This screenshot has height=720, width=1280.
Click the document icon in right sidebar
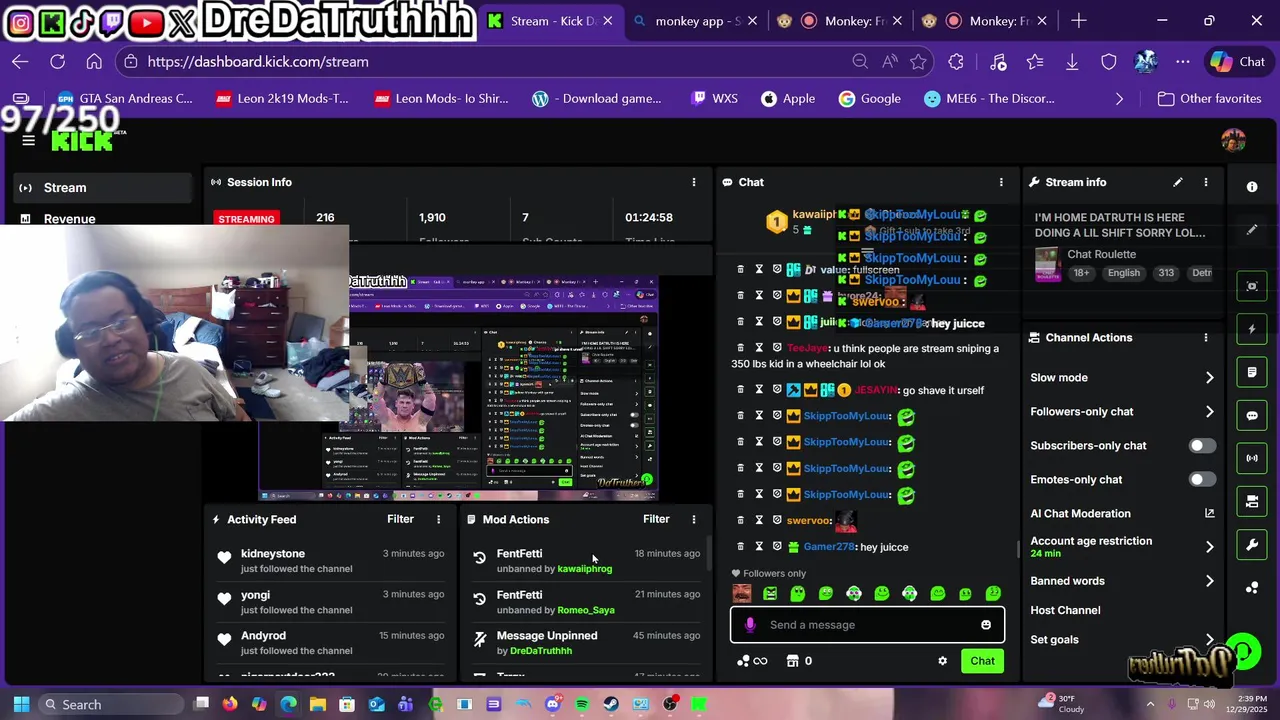tap(1252, 372)
